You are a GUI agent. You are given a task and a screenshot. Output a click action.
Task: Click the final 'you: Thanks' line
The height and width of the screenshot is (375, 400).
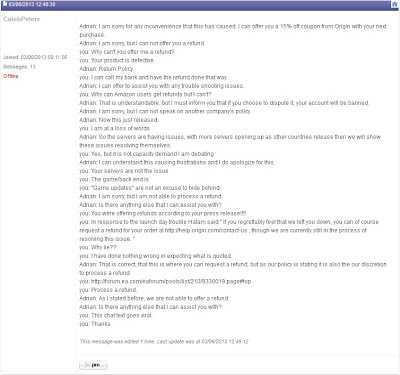pos(95,324)
